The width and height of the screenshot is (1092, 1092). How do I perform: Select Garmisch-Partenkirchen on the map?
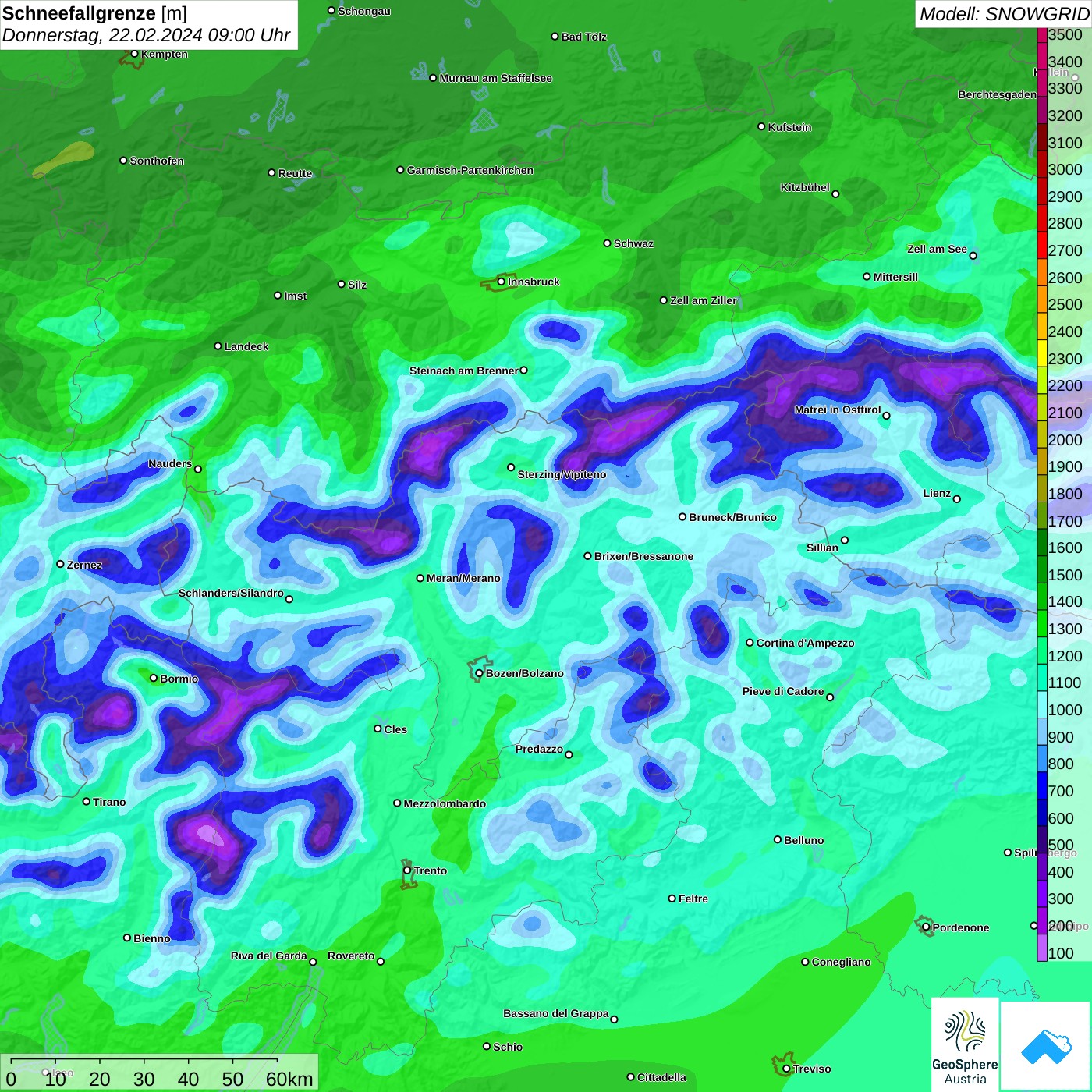470,170
